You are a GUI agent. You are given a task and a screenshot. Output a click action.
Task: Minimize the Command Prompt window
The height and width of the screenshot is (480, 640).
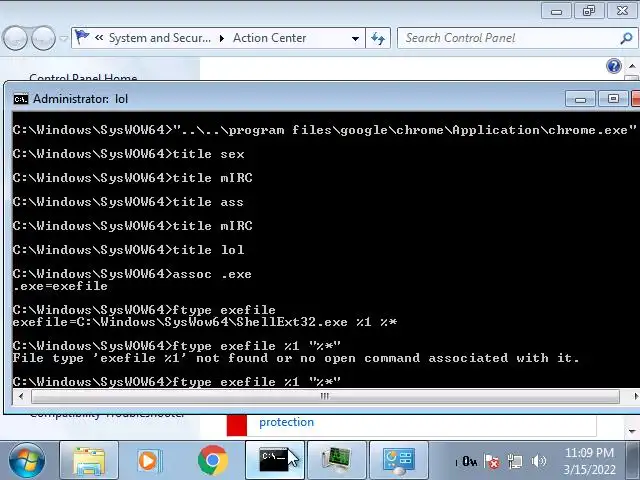[580, 99]
